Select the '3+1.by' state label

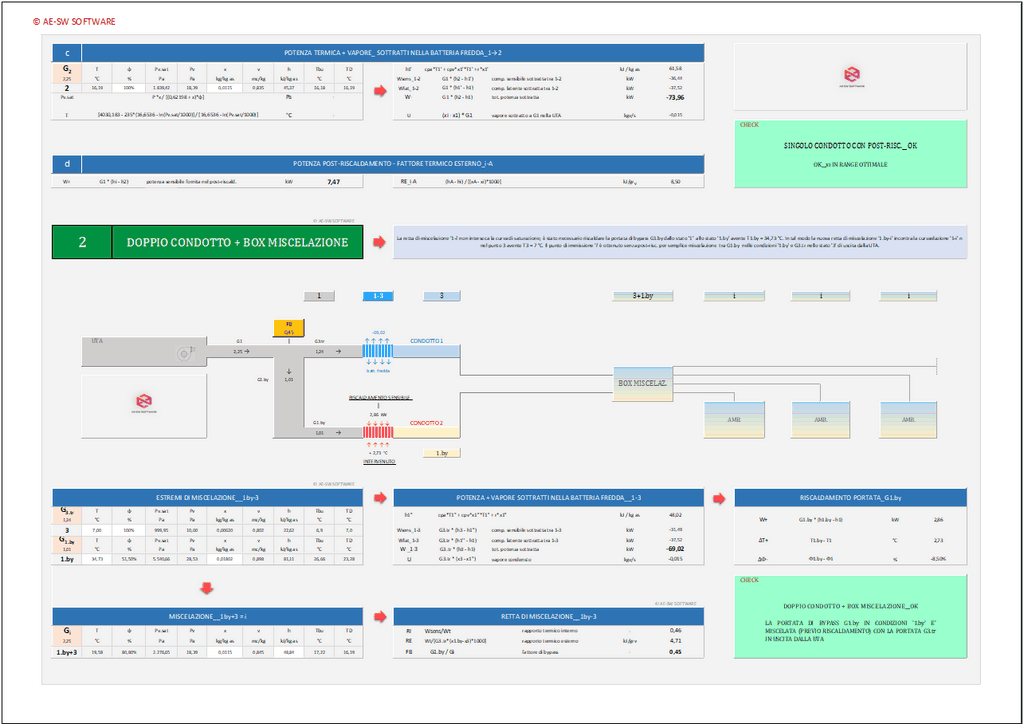pyautogui.click(x=642, y=296)
